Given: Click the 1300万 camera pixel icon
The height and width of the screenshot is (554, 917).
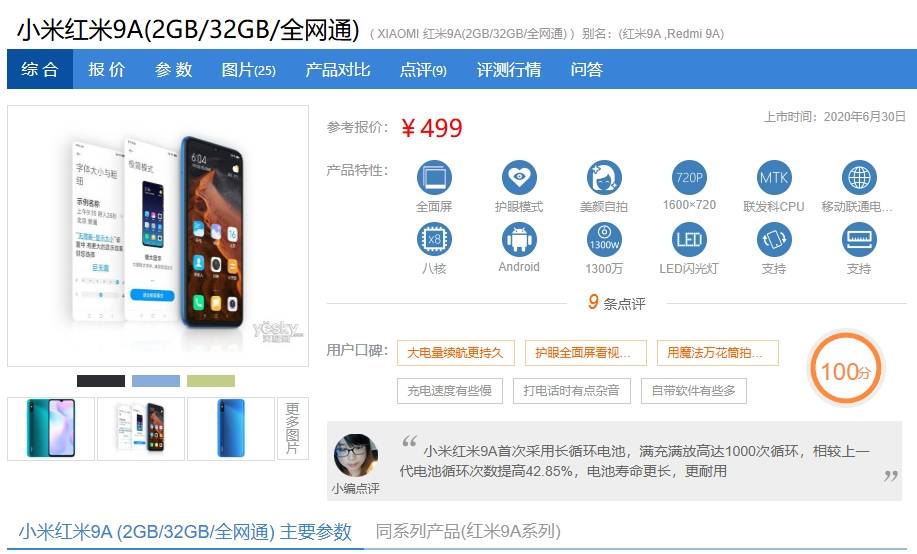Looking at the screenshot, I should 604,240.
